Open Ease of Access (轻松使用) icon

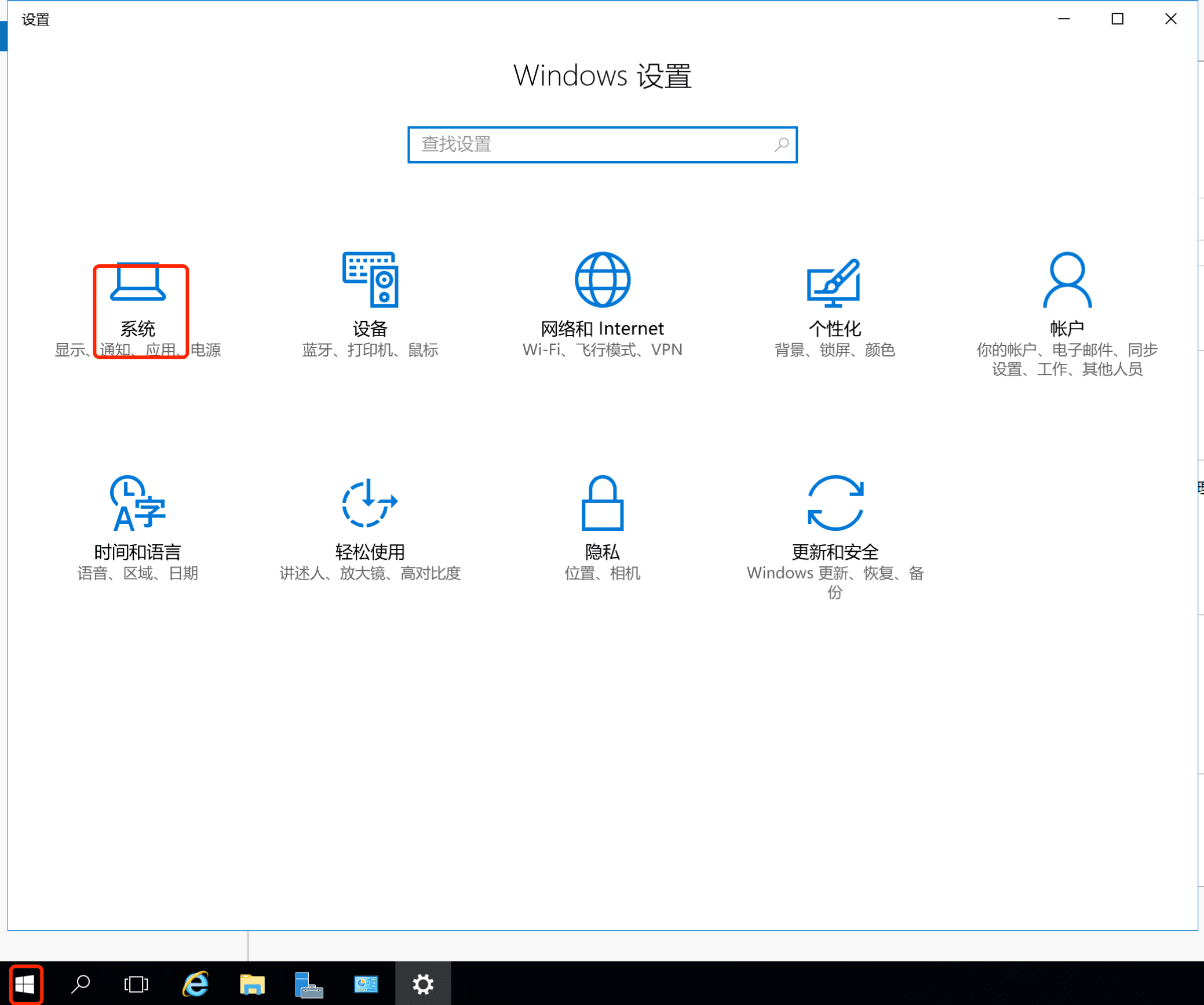coord(370,503)
